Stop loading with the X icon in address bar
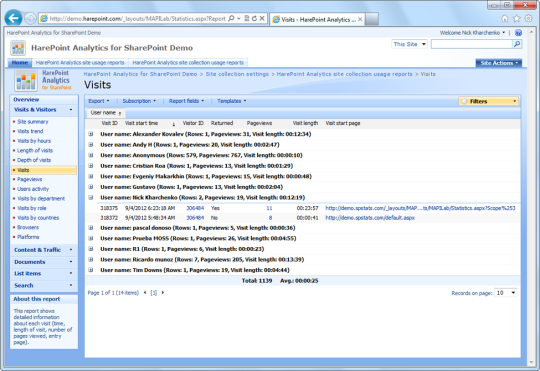540x371 pixels. pos(262,19)
